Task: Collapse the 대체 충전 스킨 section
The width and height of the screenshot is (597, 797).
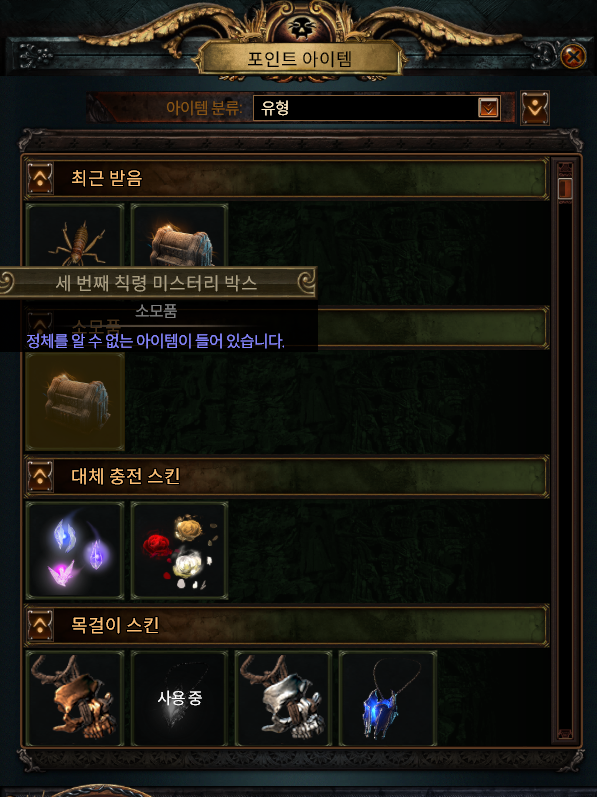Action: click(x=40, y=476)
